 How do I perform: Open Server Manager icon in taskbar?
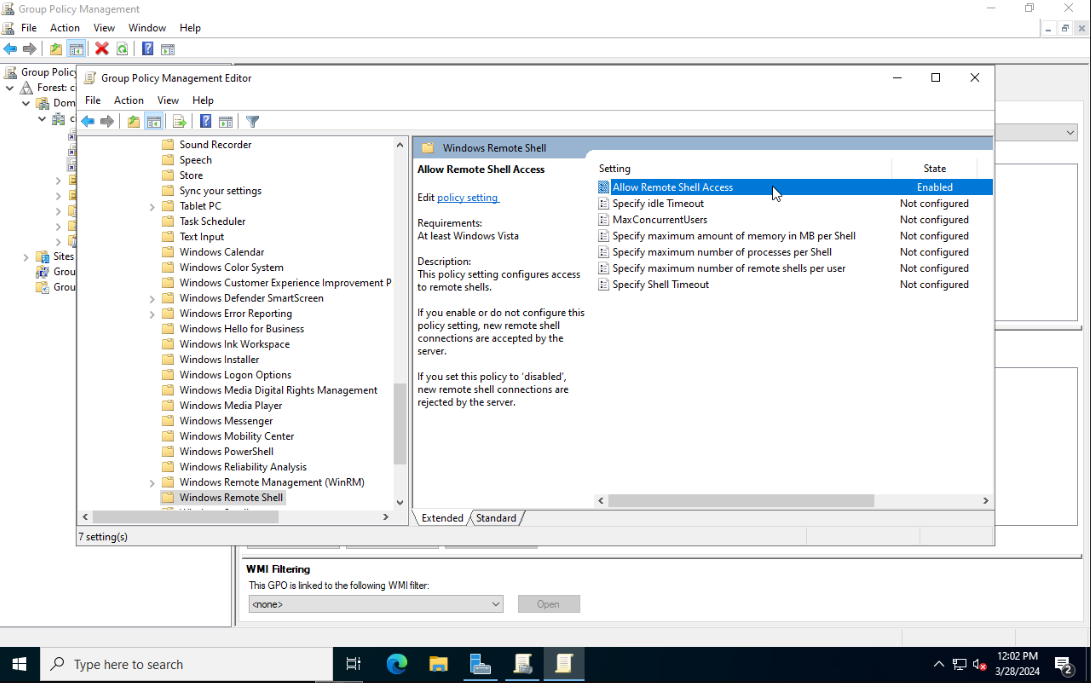[480, 664]
